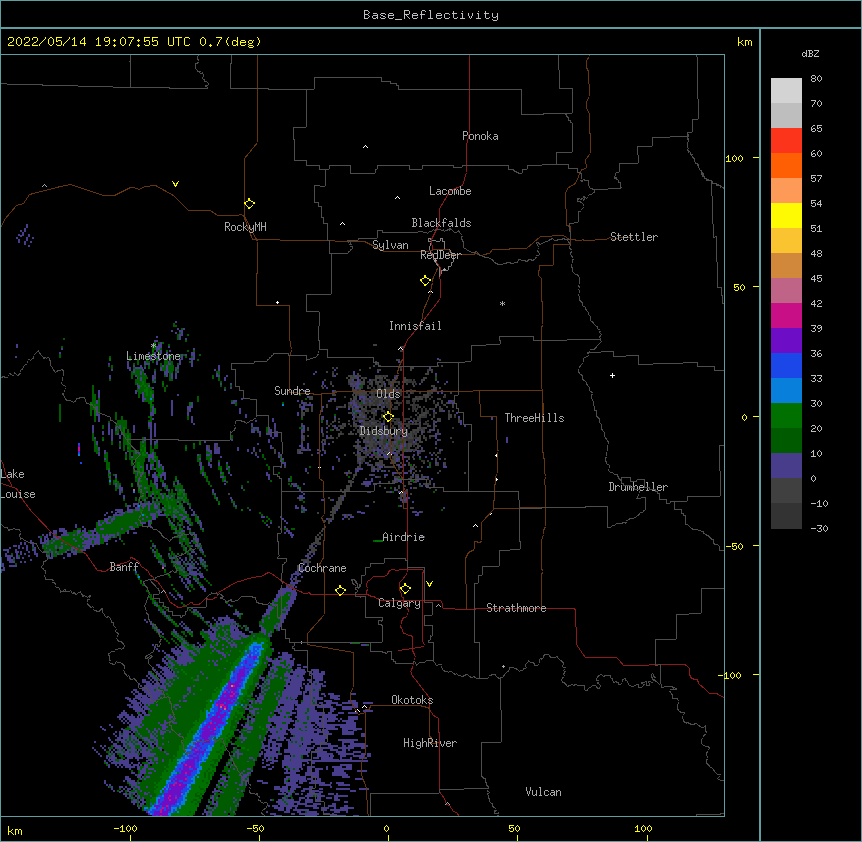Viewport: 862px width, 842px height.
Task: Click the Base_Reflectivity title text
Action: point(431,15)
